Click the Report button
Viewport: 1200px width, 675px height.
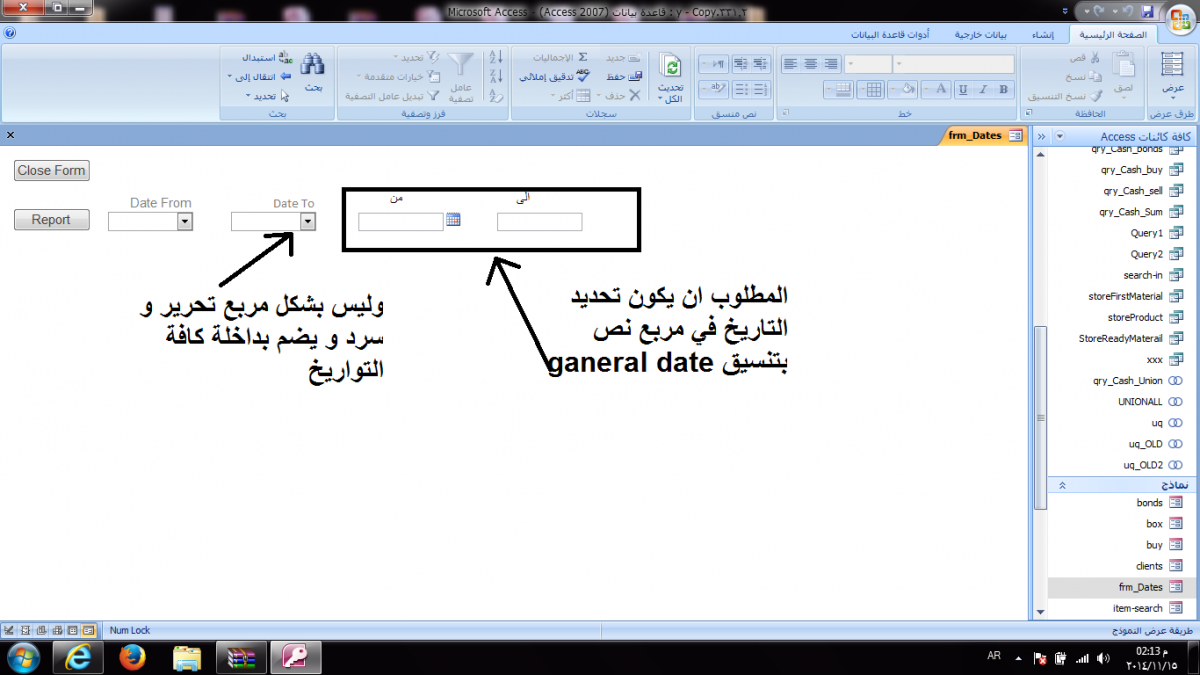(51, 220)
